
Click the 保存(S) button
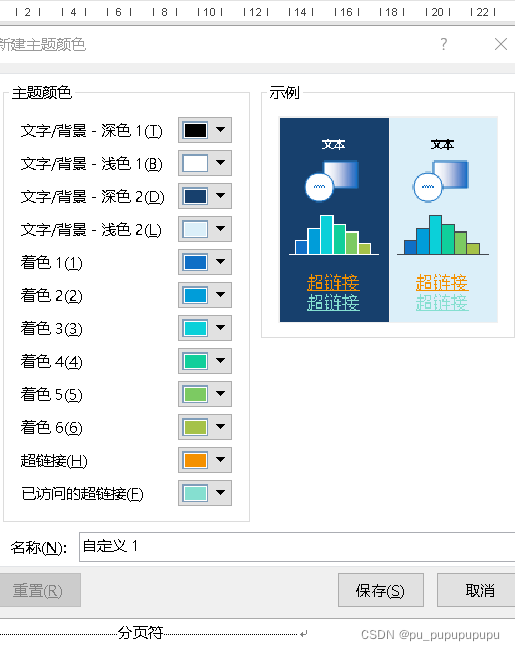pos(381,590)
